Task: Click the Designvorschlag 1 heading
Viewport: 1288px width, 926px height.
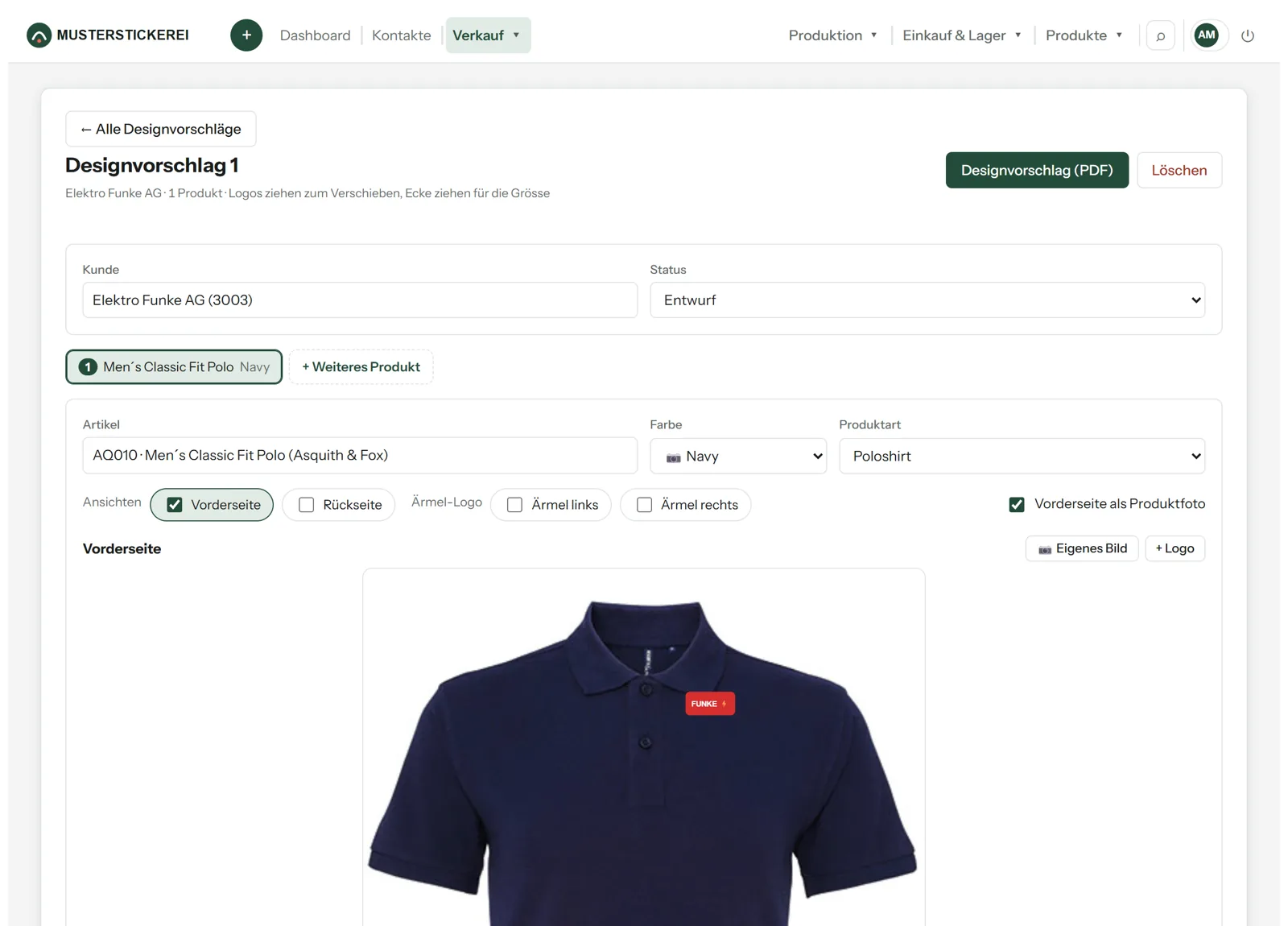Action: click(152, 166)
